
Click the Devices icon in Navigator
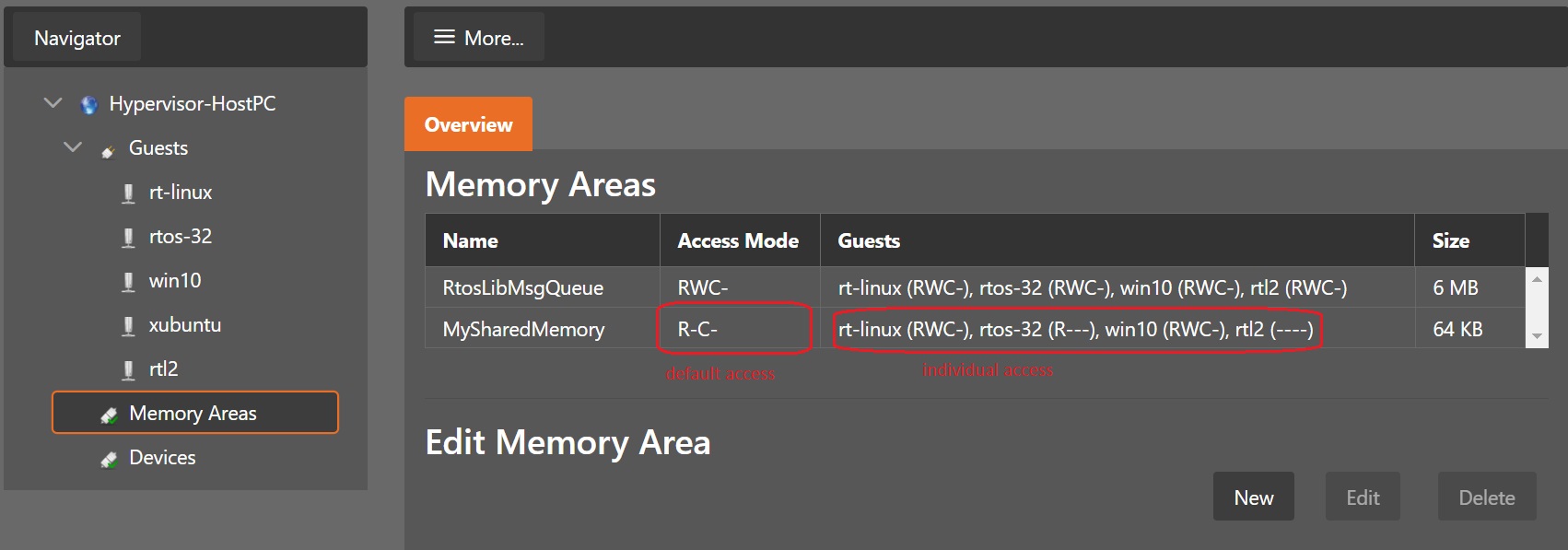tap(111, 457)
